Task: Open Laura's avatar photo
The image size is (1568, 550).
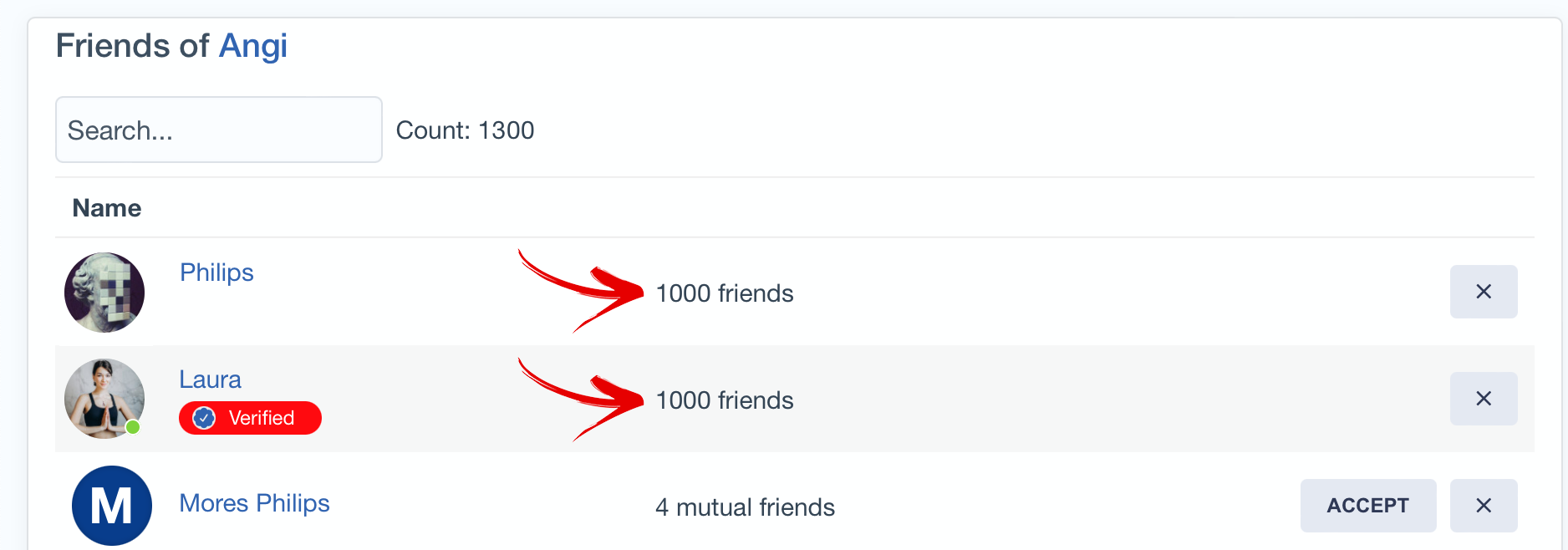Action: [104, 398]
